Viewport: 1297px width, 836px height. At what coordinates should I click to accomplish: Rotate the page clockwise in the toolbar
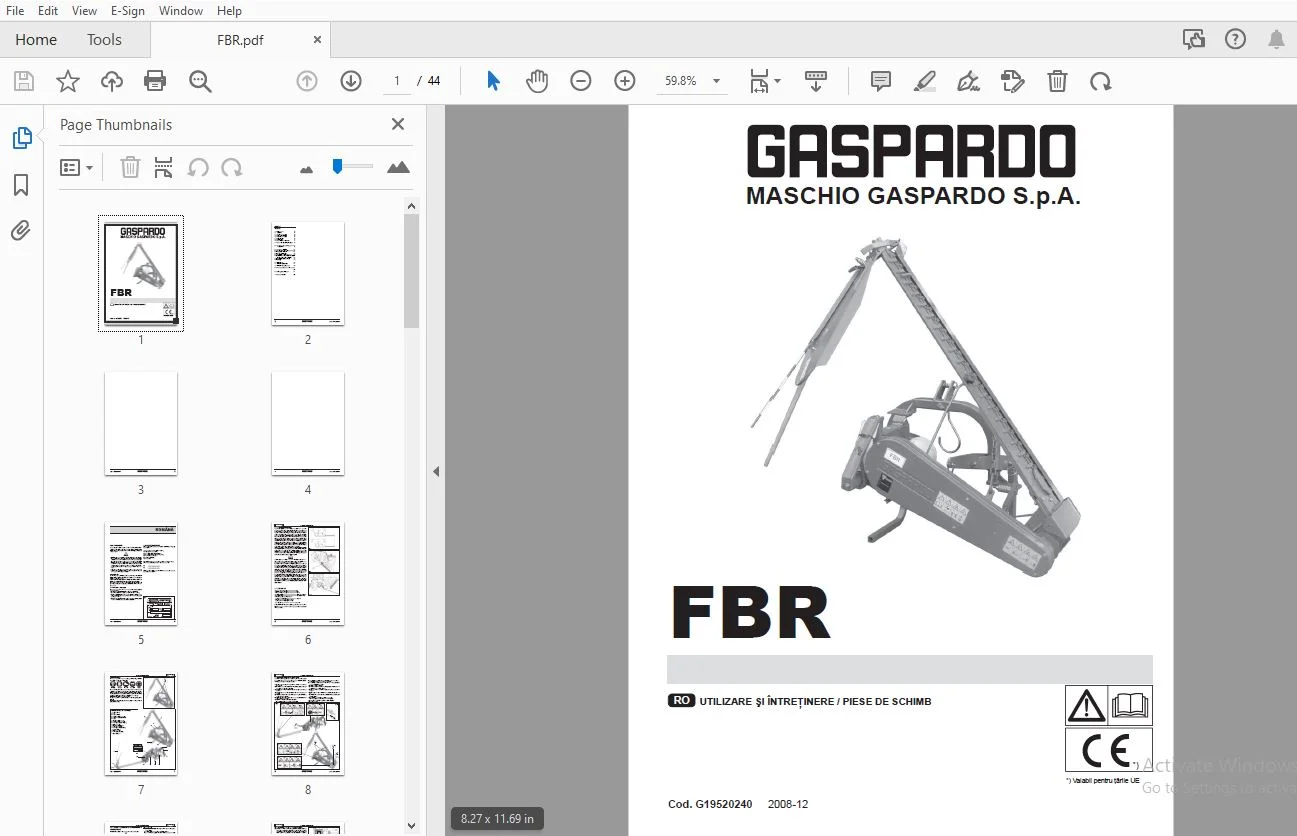1101,81
